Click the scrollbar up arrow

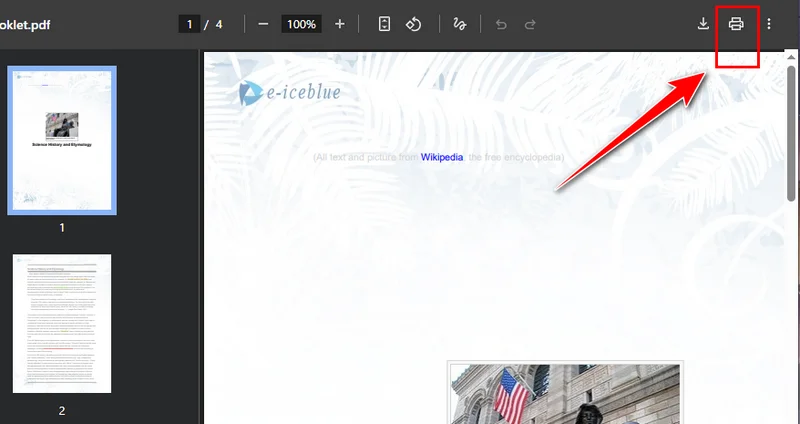click(791, 57)
